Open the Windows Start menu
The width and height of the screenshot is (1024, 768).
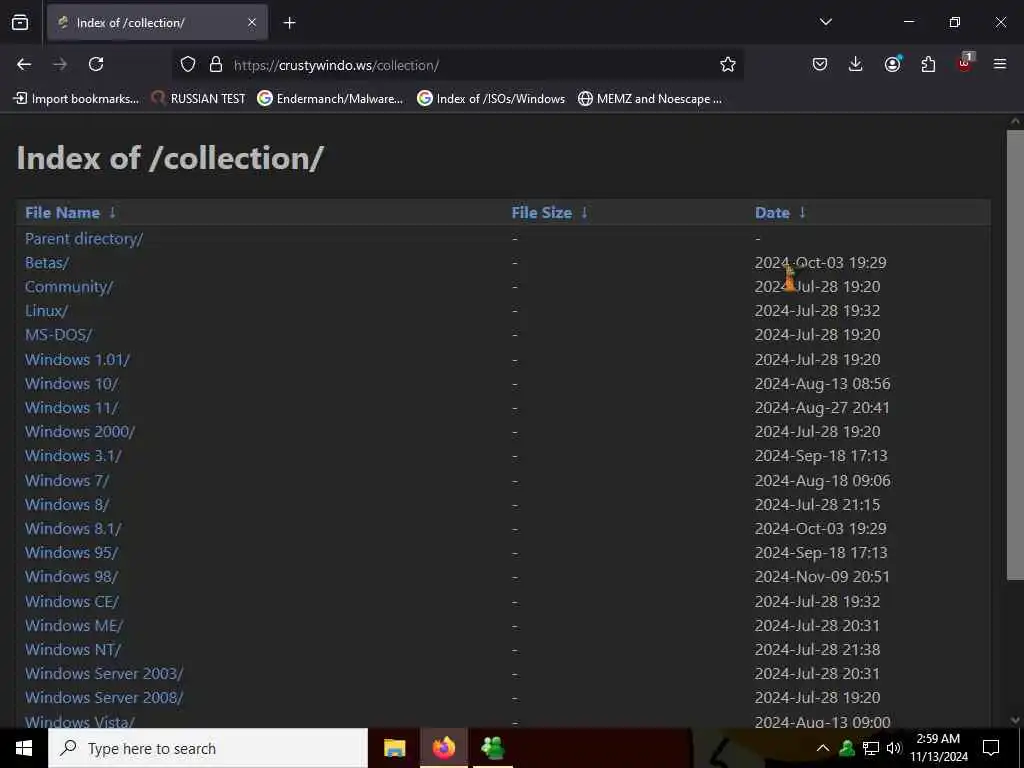(x=24, y=748)
